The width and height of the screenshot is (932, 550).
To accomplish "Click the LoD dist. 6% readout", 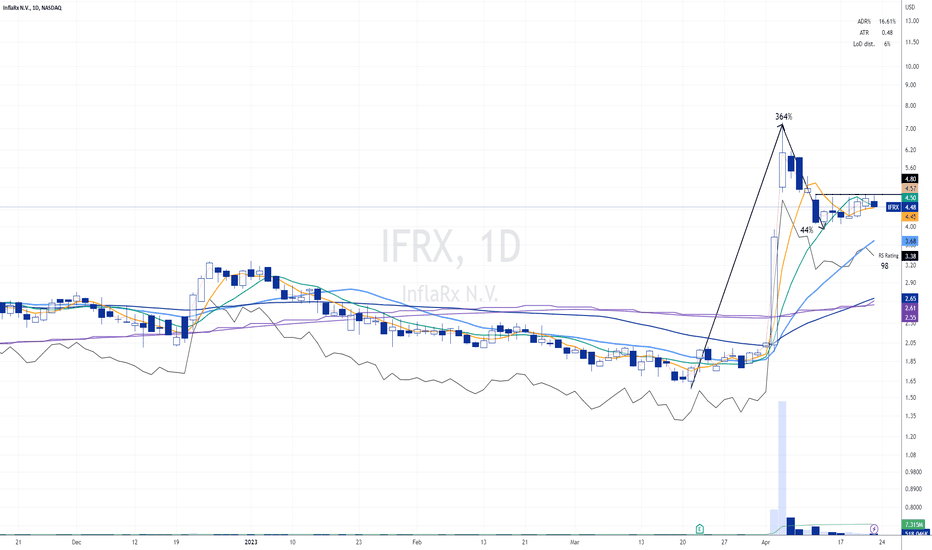I will click(872, 44).
